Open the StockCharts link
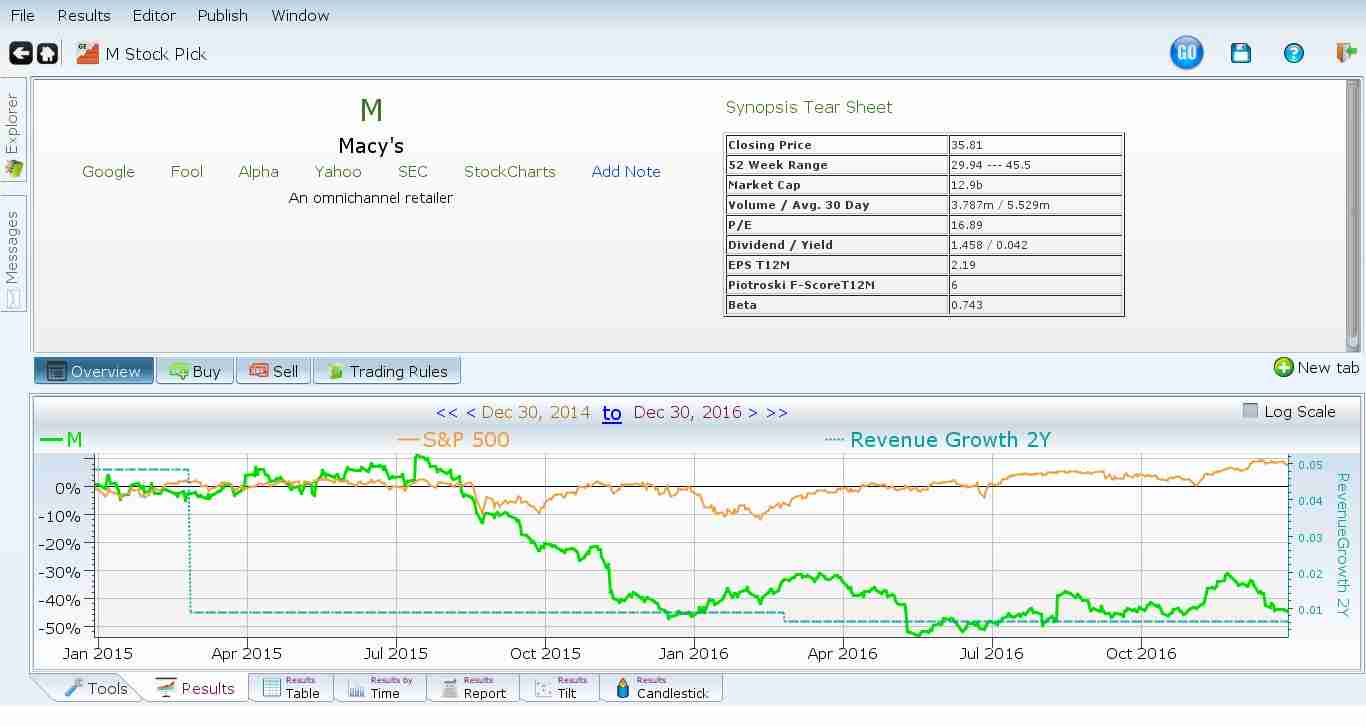Screen dimensions: 1366x727 coord(509,171)
